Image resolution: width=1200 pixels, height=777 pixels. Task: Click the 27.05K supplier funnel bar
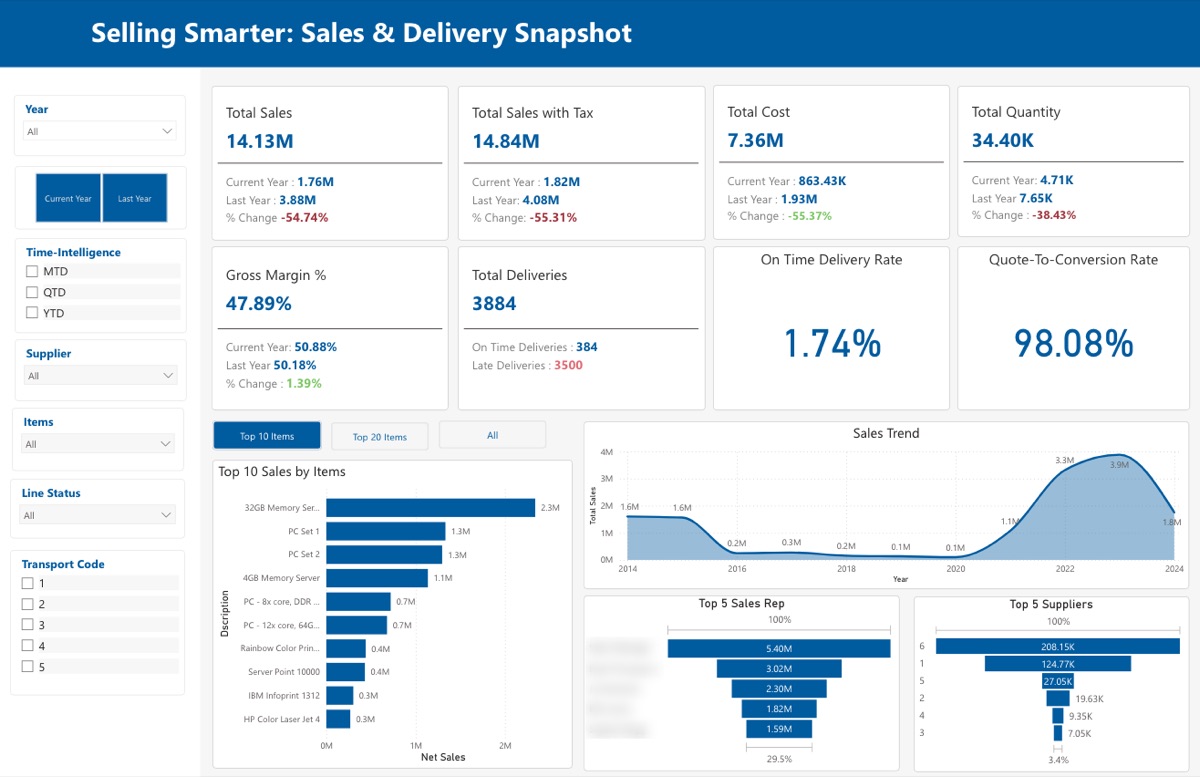click(x=1058, y=681)
